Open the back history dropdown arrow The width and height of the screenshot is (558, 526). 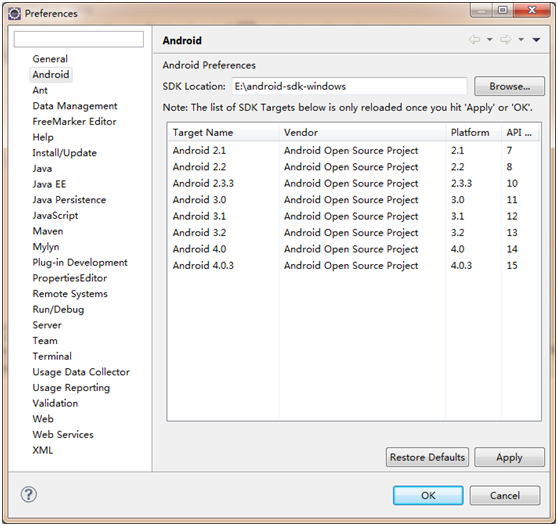(490, 40)
